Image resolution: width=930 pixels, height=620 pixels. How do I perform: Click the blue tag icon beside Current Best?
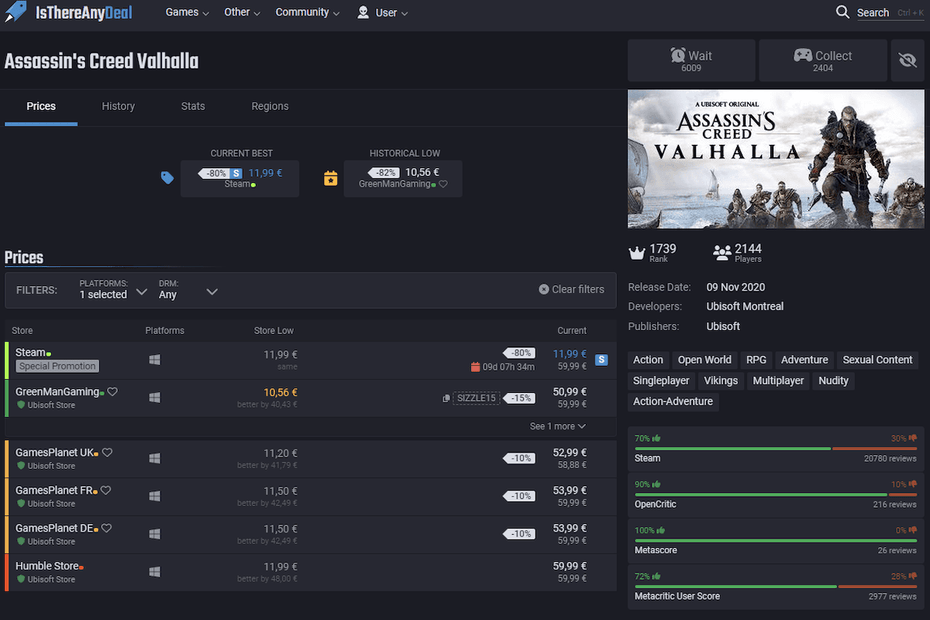click(167, 178)
